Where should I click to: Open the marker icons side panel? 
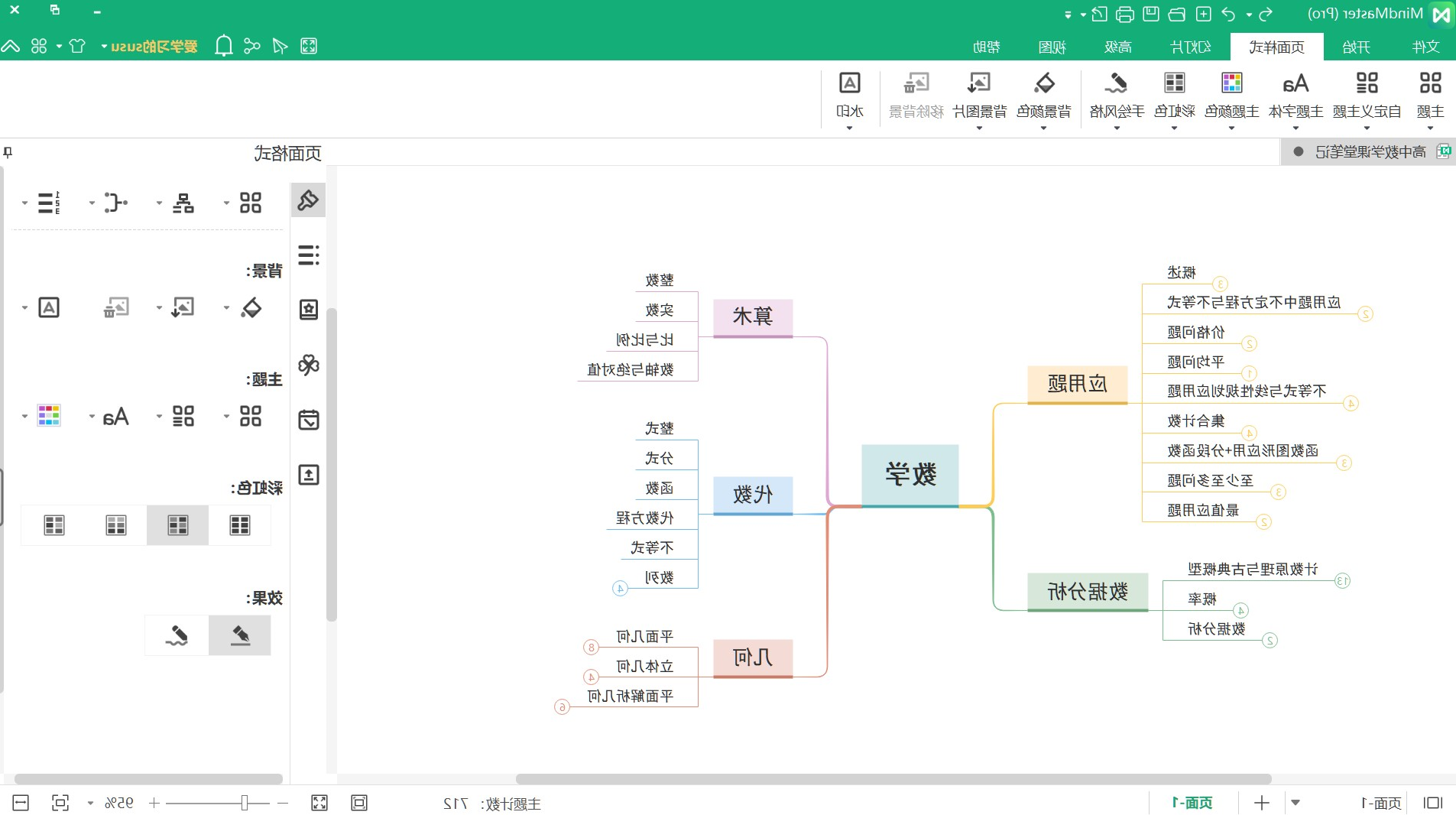(308, 309)
